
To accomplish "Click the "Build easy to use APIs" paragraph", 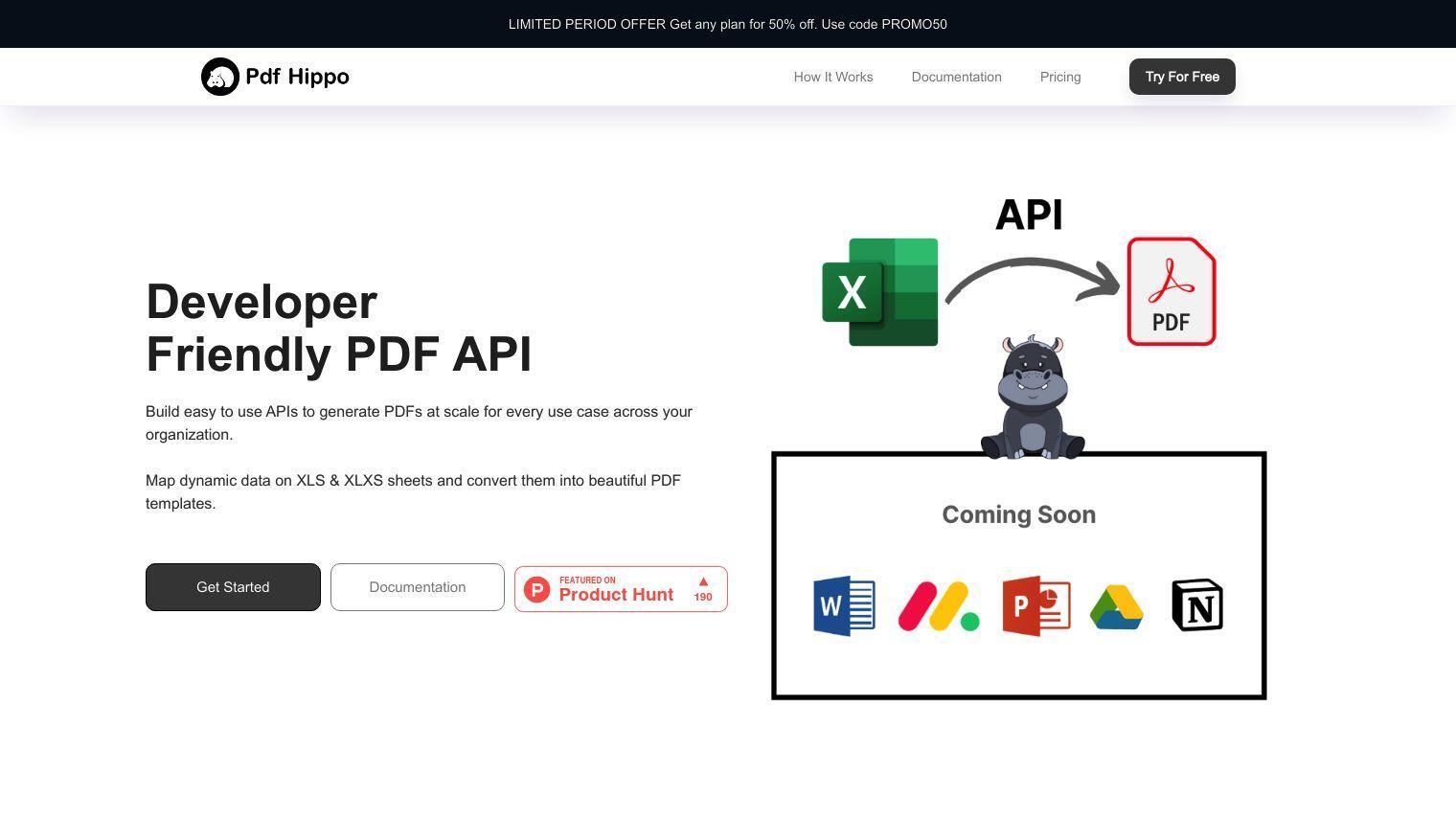I will (x=419, y=422).
